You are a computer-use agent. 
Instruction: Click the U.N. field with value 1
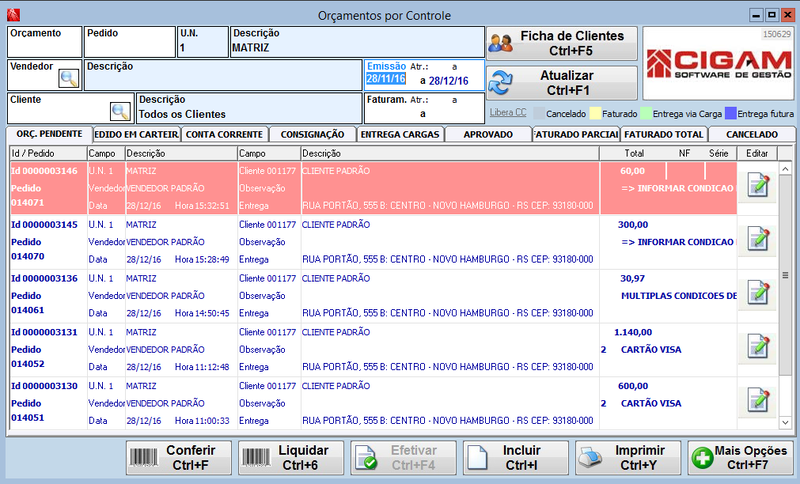[203, 42]
